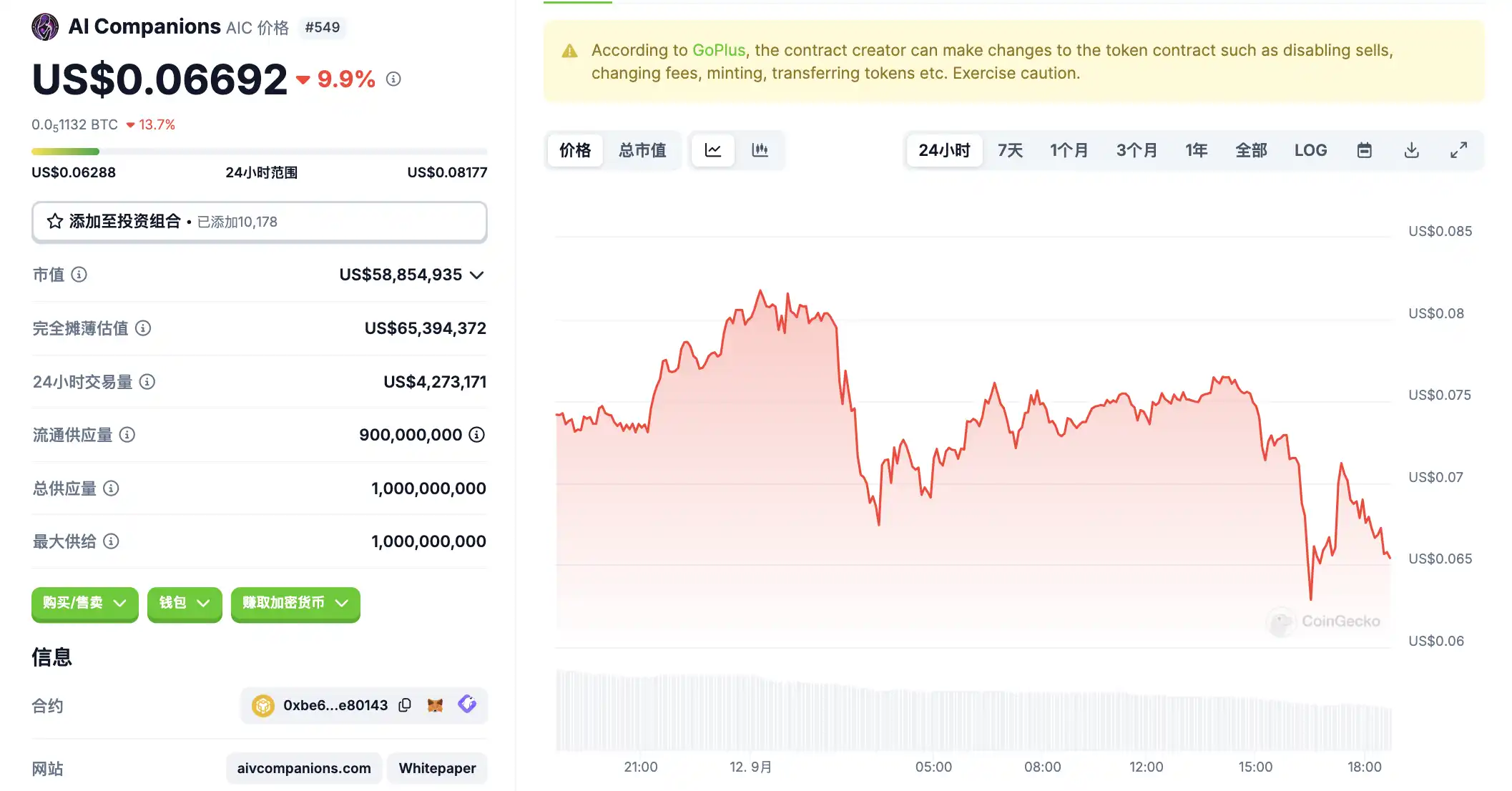Image resolution: width=1512 pixels, height=791 pixels.
Task: Switch to the line chart view icon
Action: point(713,150)
